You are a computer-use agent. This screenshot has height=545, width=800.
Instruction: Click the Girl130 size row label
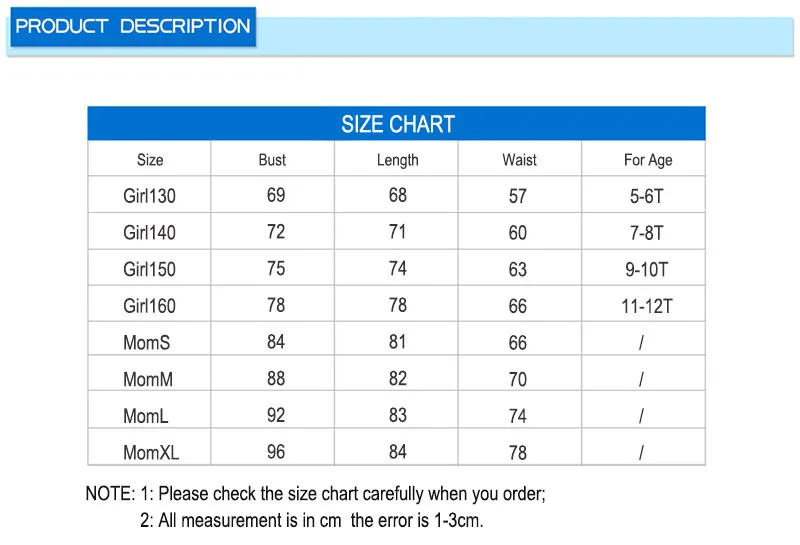click(x=149, y=196)
